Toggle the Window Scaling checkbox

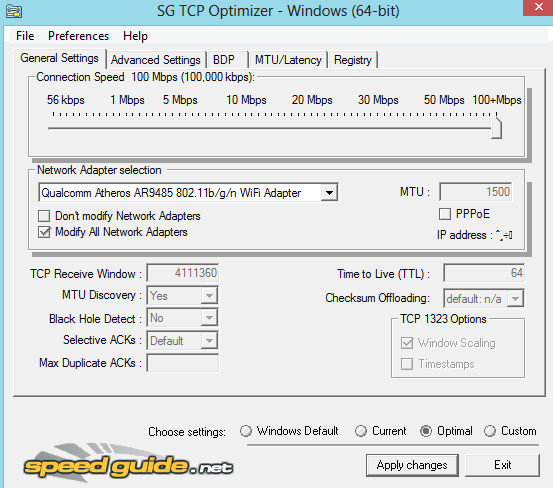tap(407, 343)
